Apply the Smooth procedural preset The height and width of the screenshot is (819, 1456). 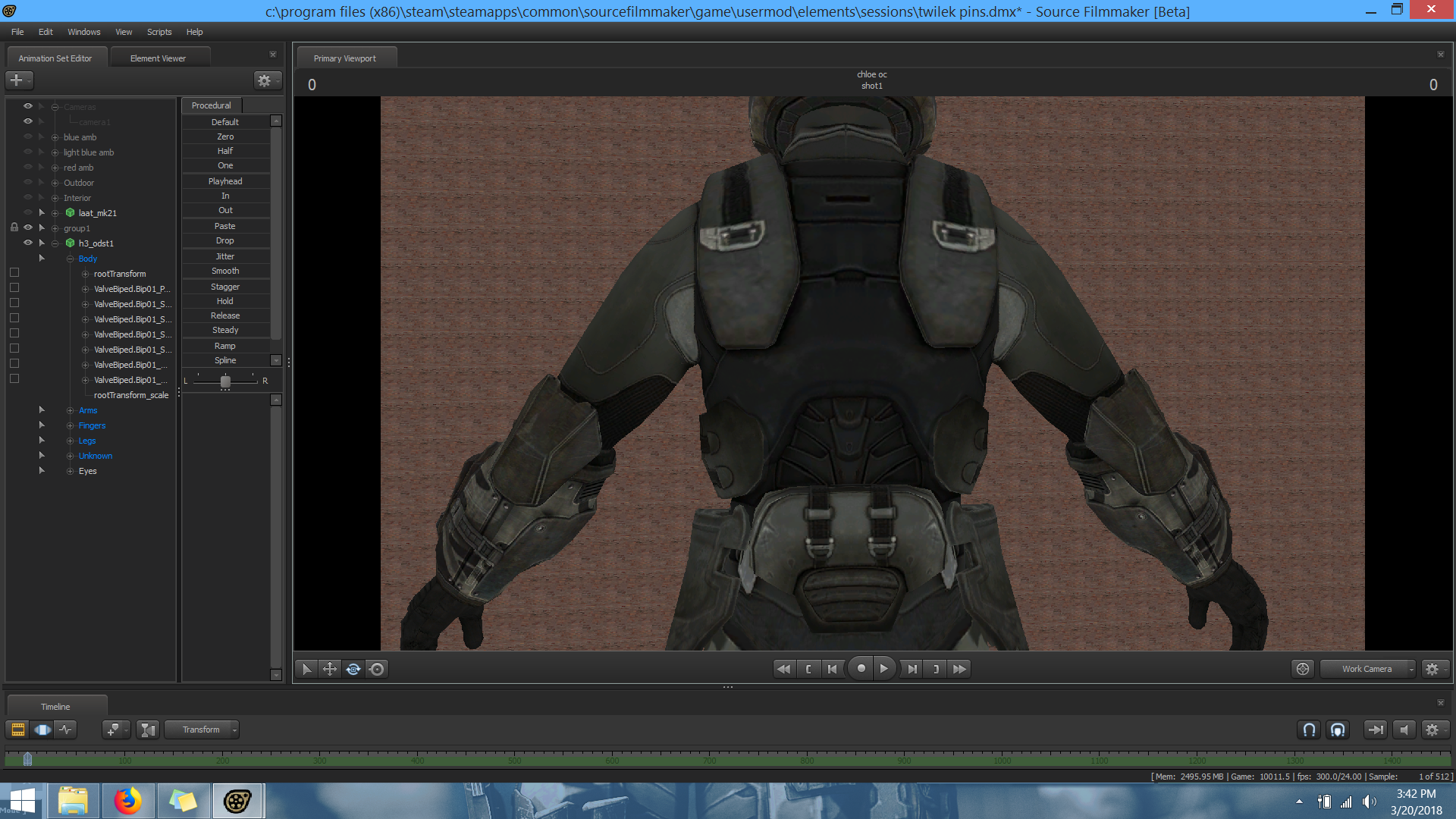[225, 271]
